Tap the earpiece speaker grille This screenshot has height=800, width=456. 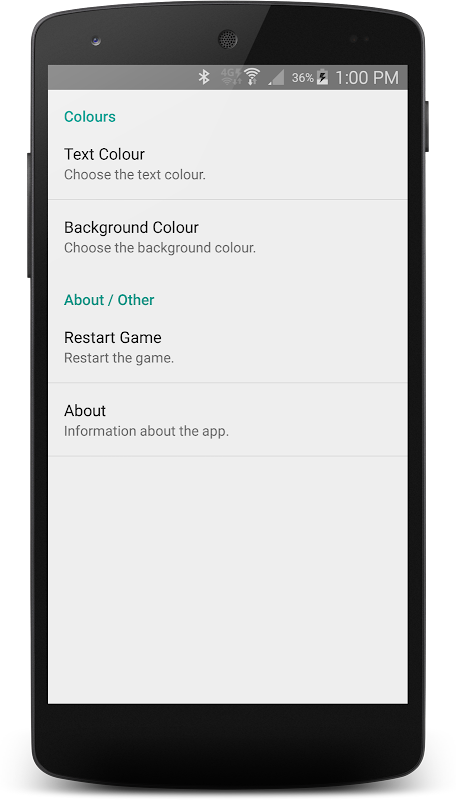coord(227,39)
